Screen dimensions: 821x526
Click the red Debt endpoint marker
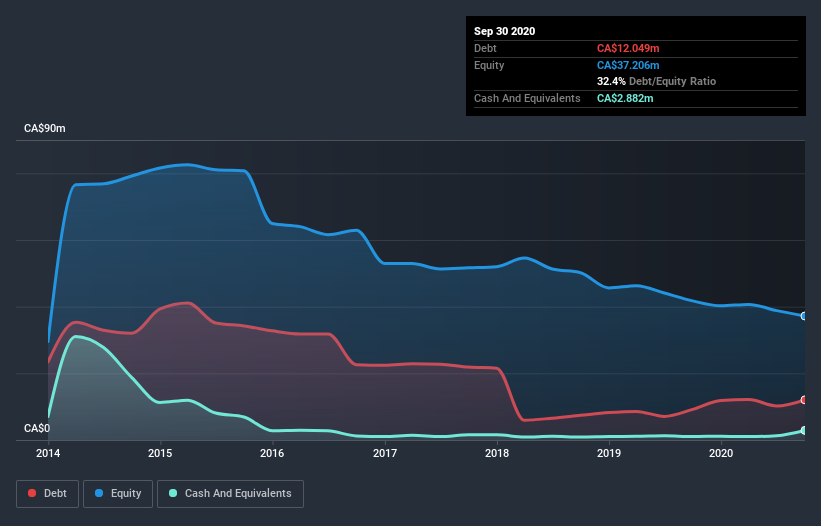[804, 400]
